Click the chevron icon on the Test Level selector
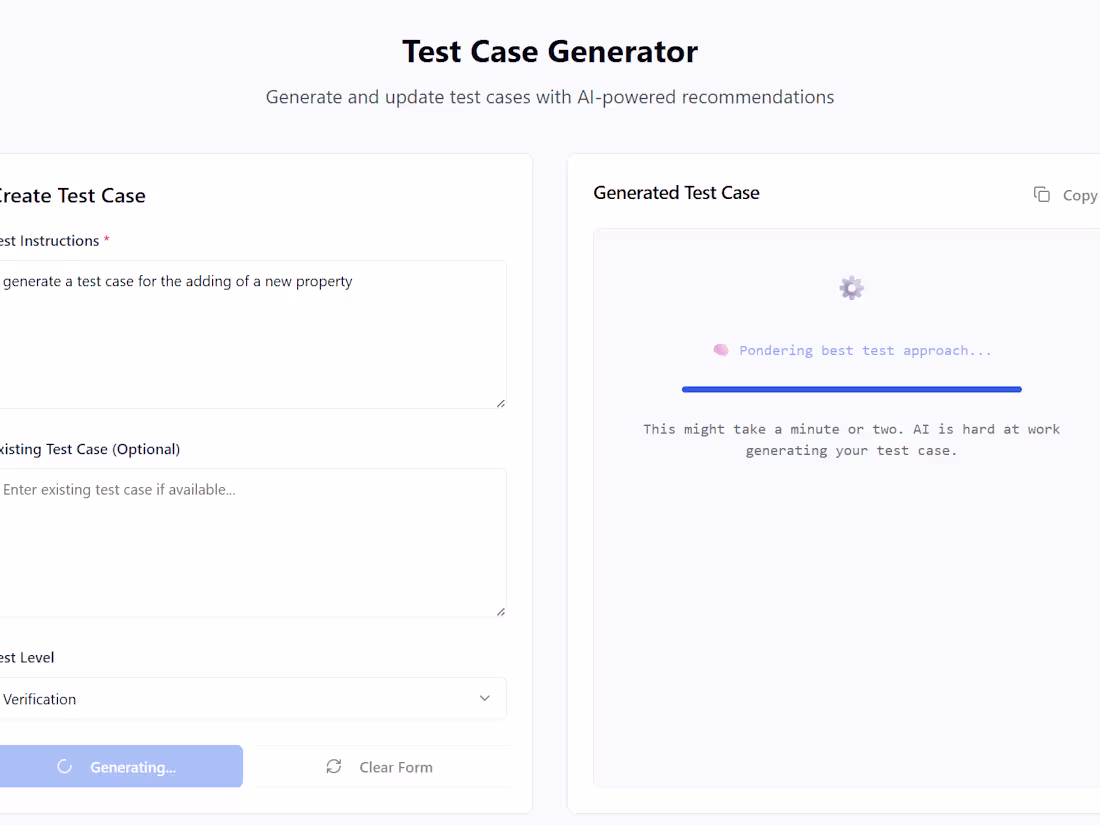The image size is (1100, 825). [x=484, y=698]
